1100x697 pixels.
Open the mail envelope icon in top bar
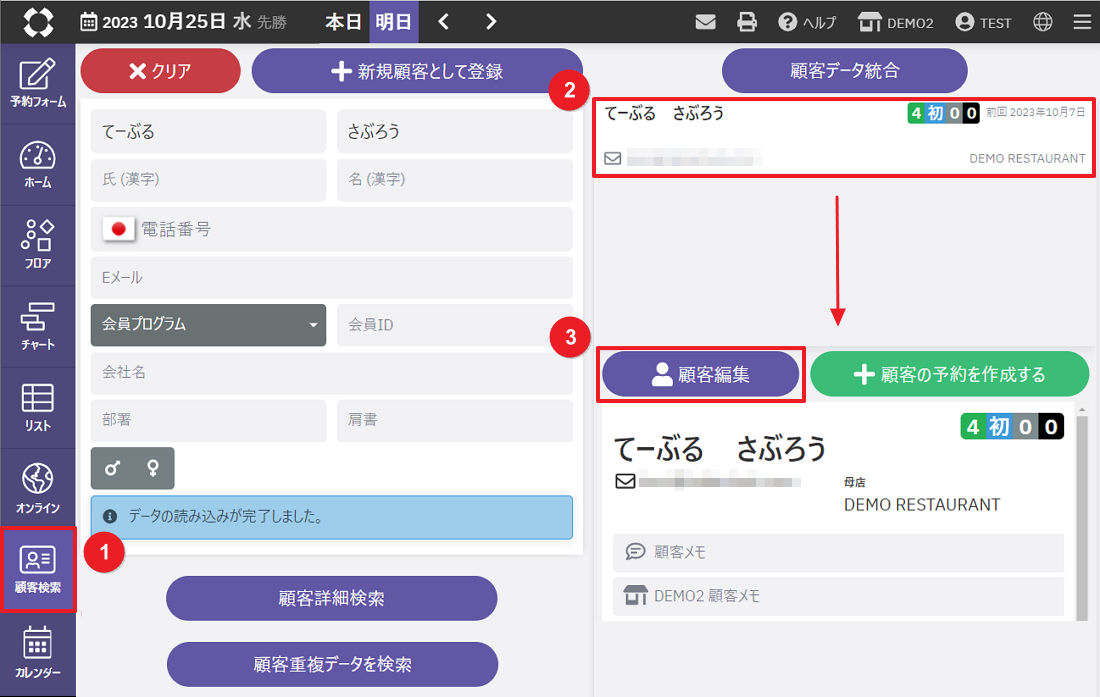click(x=706, y=22)
